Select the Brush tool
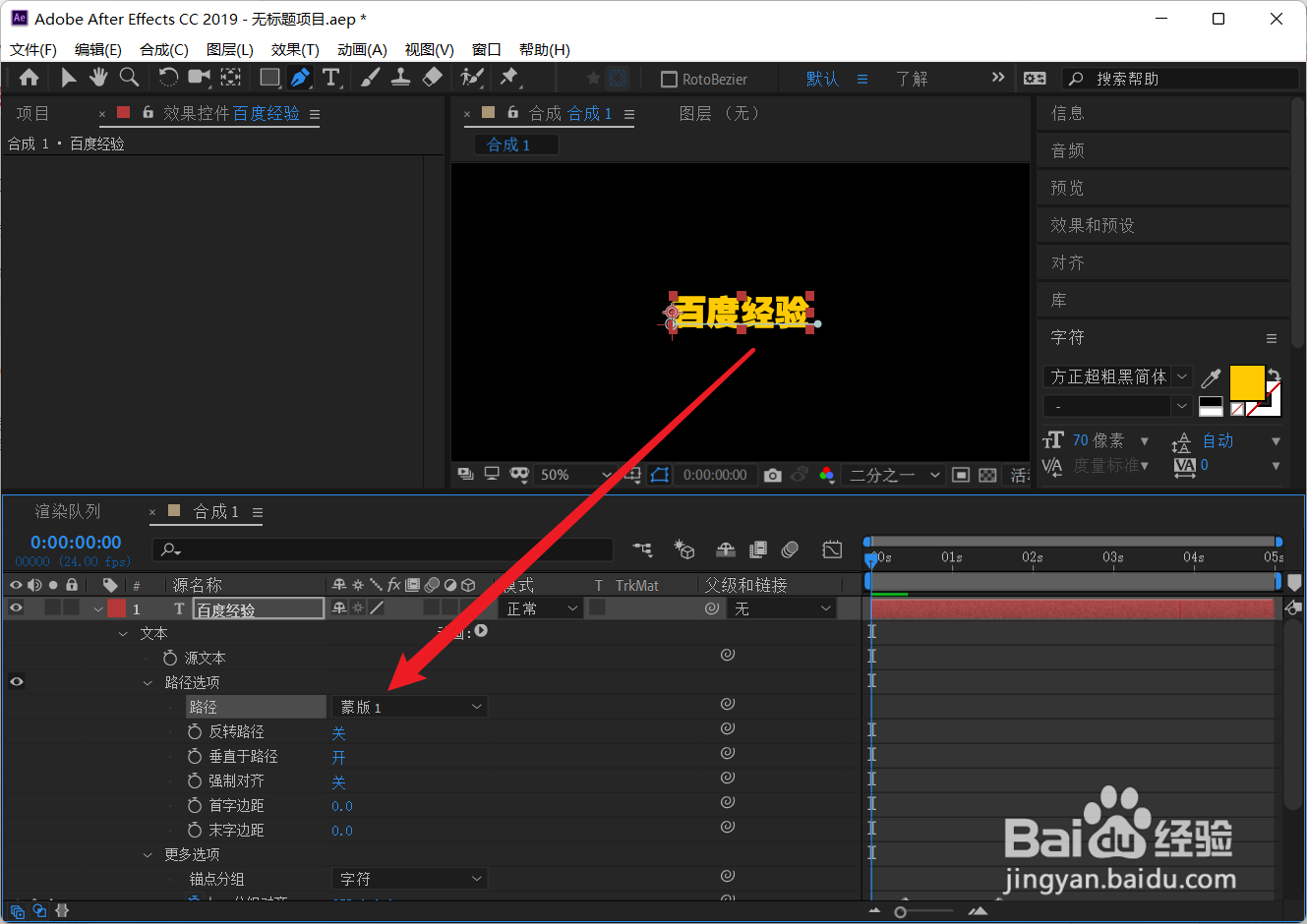 [370, 78]
